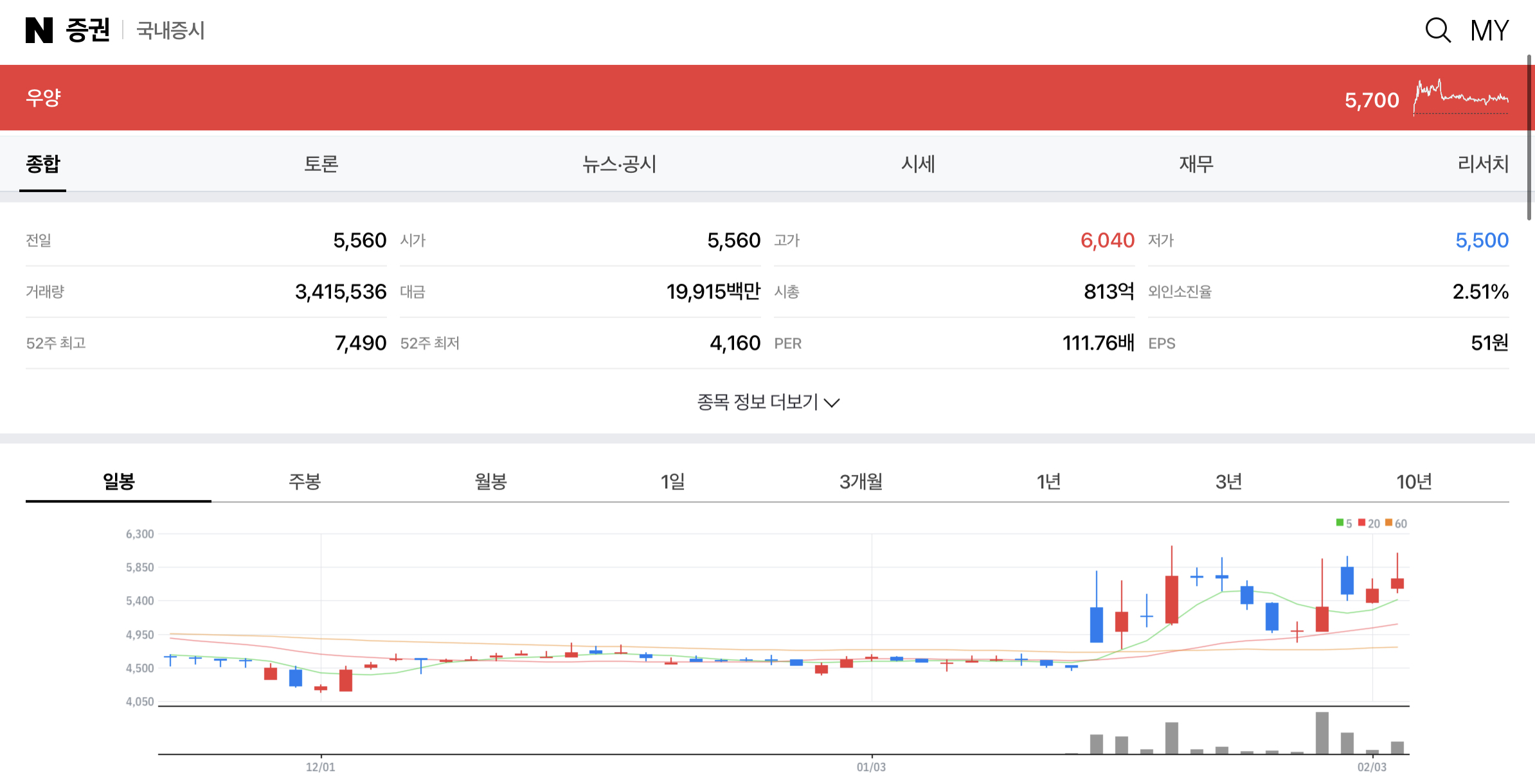Click the 4,050 price axis label

point(139,702)
